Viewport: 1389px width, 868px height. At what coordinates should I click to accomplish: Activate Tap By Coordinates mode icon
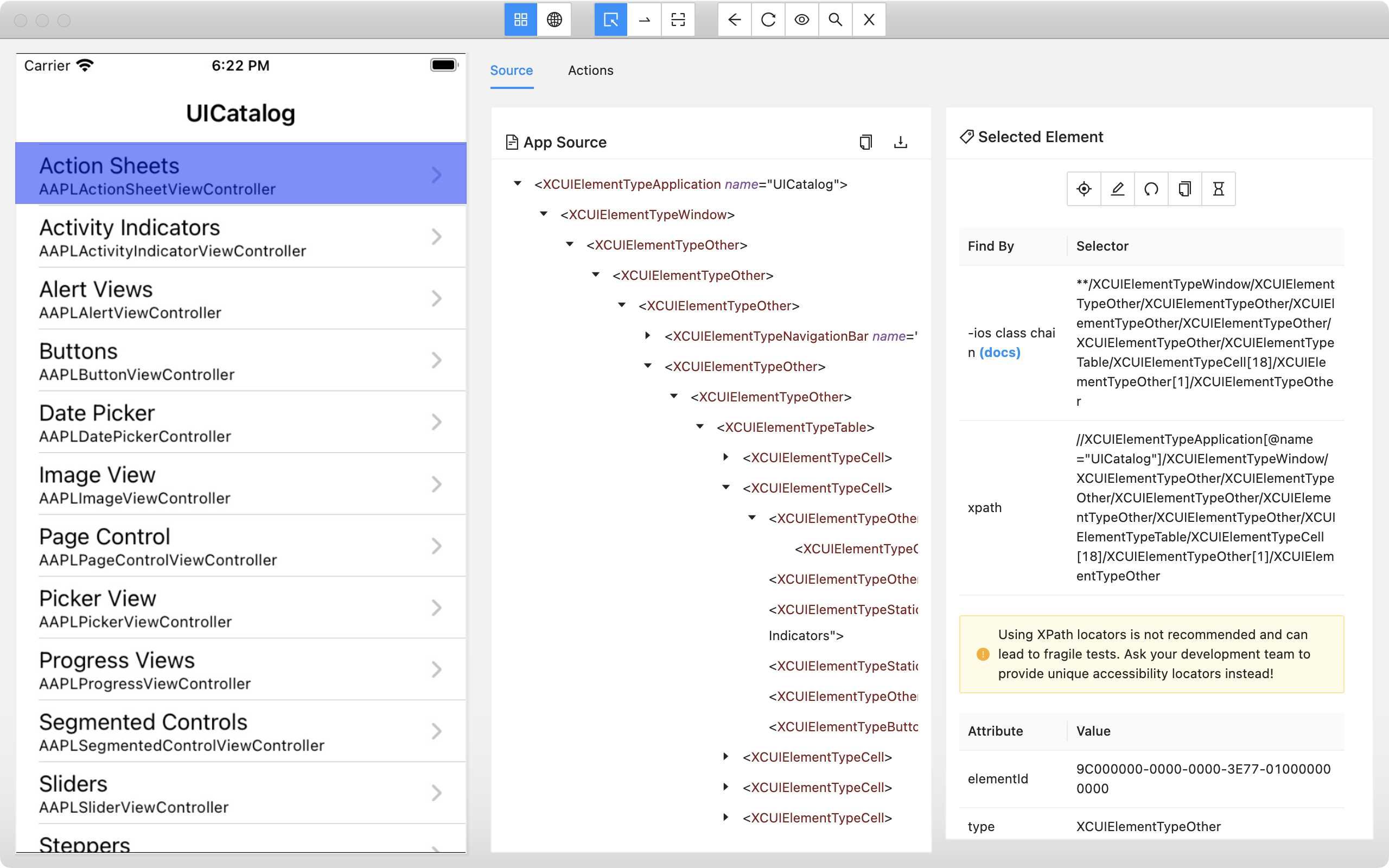678,20
